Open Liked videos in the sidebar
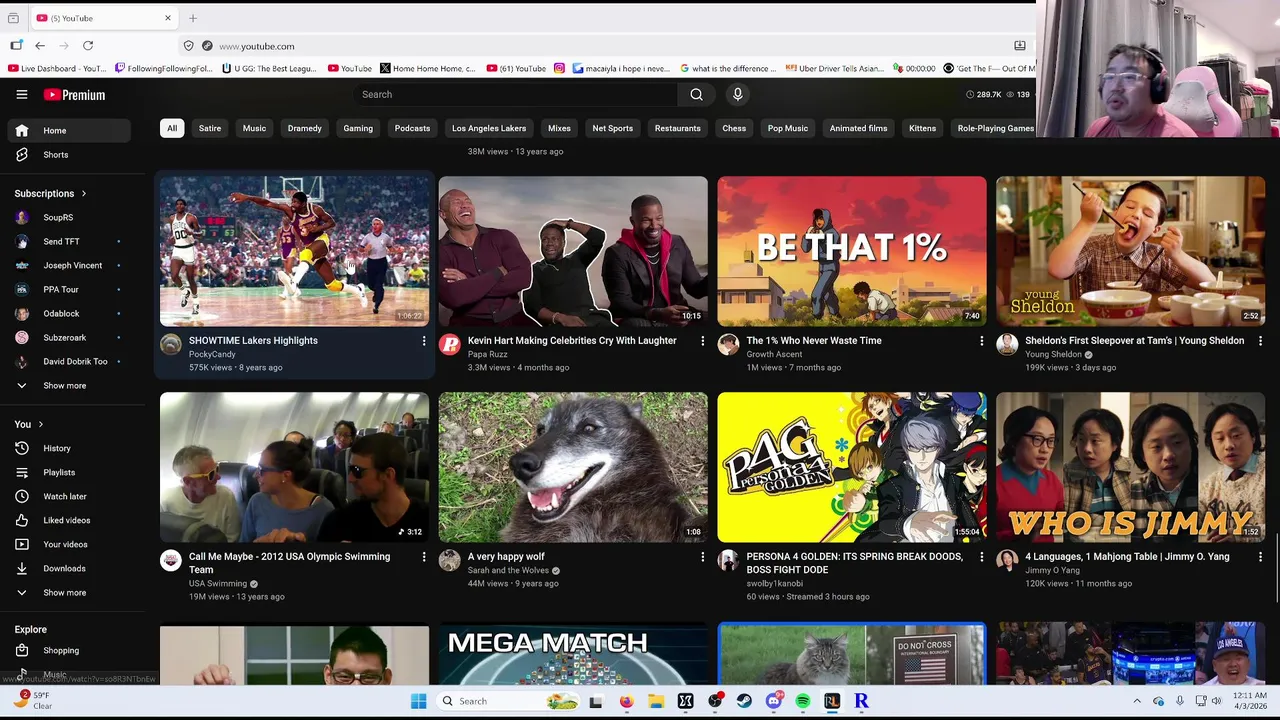 pos(69,520)
